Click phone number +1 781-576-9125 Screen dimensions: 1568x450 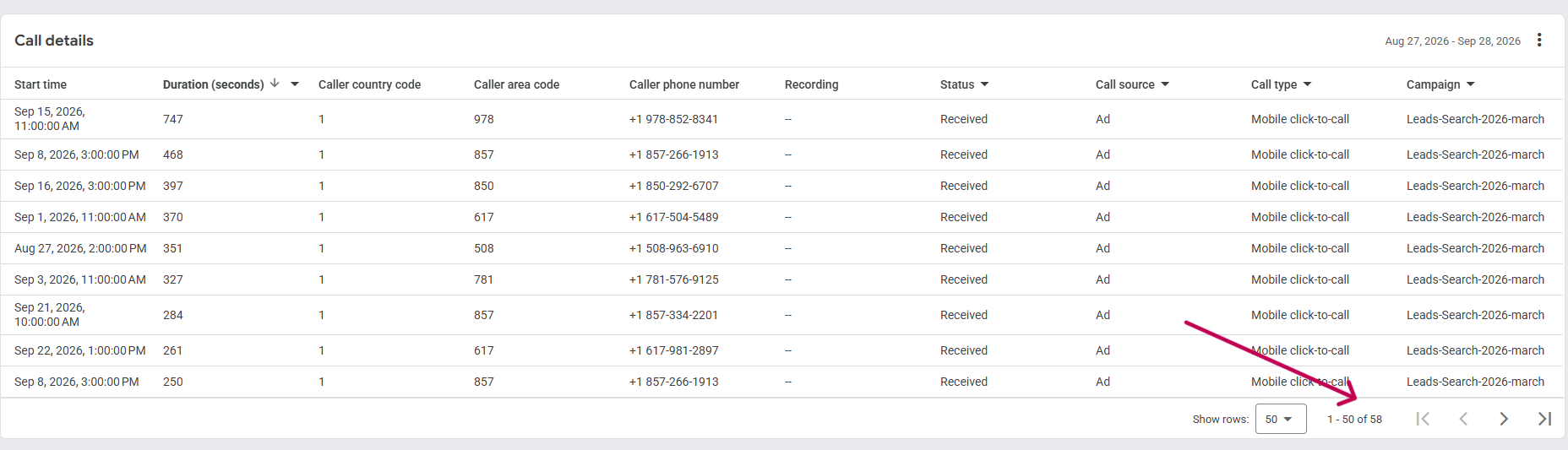click(x=673, y=279)
